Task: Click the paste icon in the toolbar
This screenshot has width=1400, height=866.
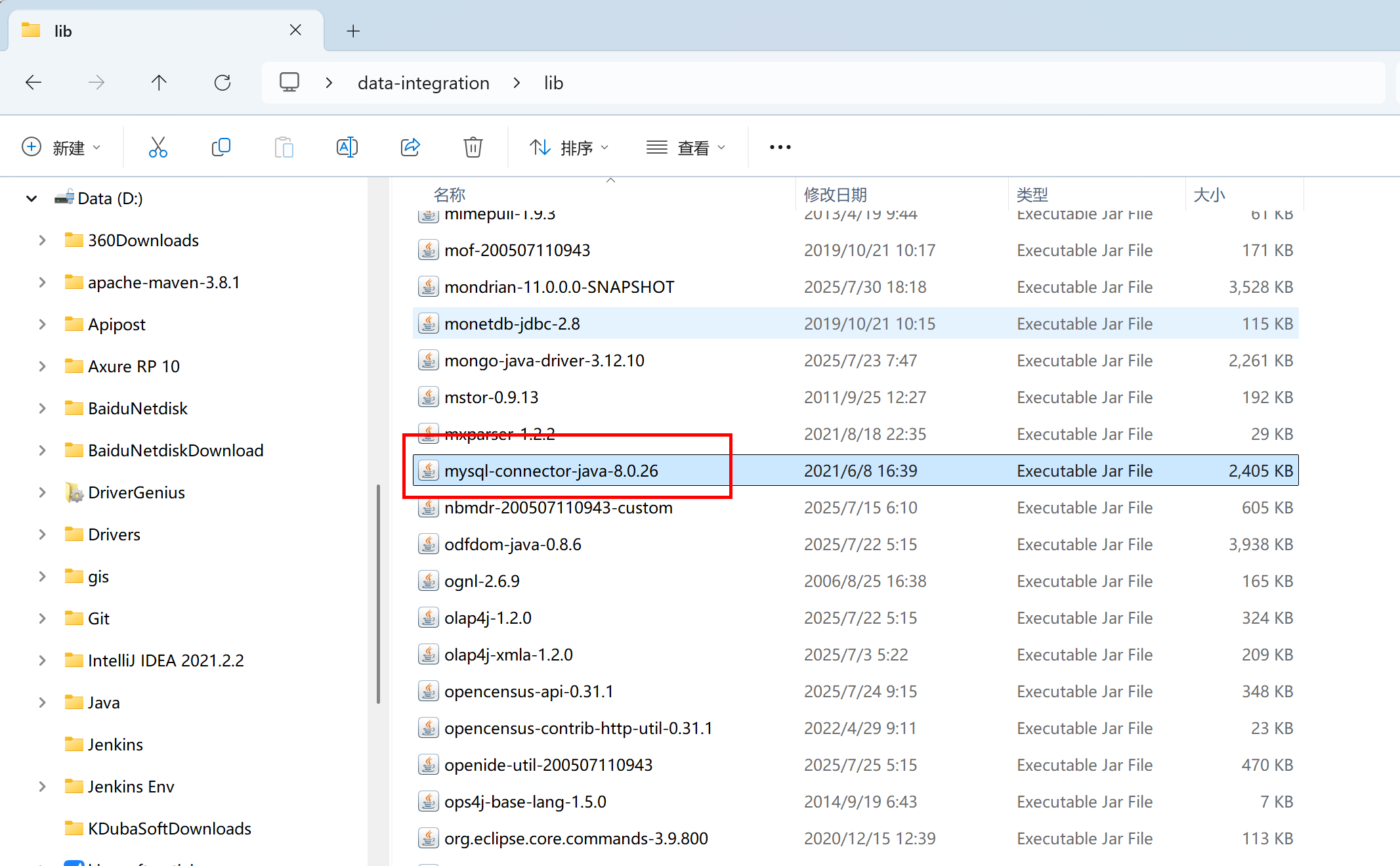Action: click(284, 146)
